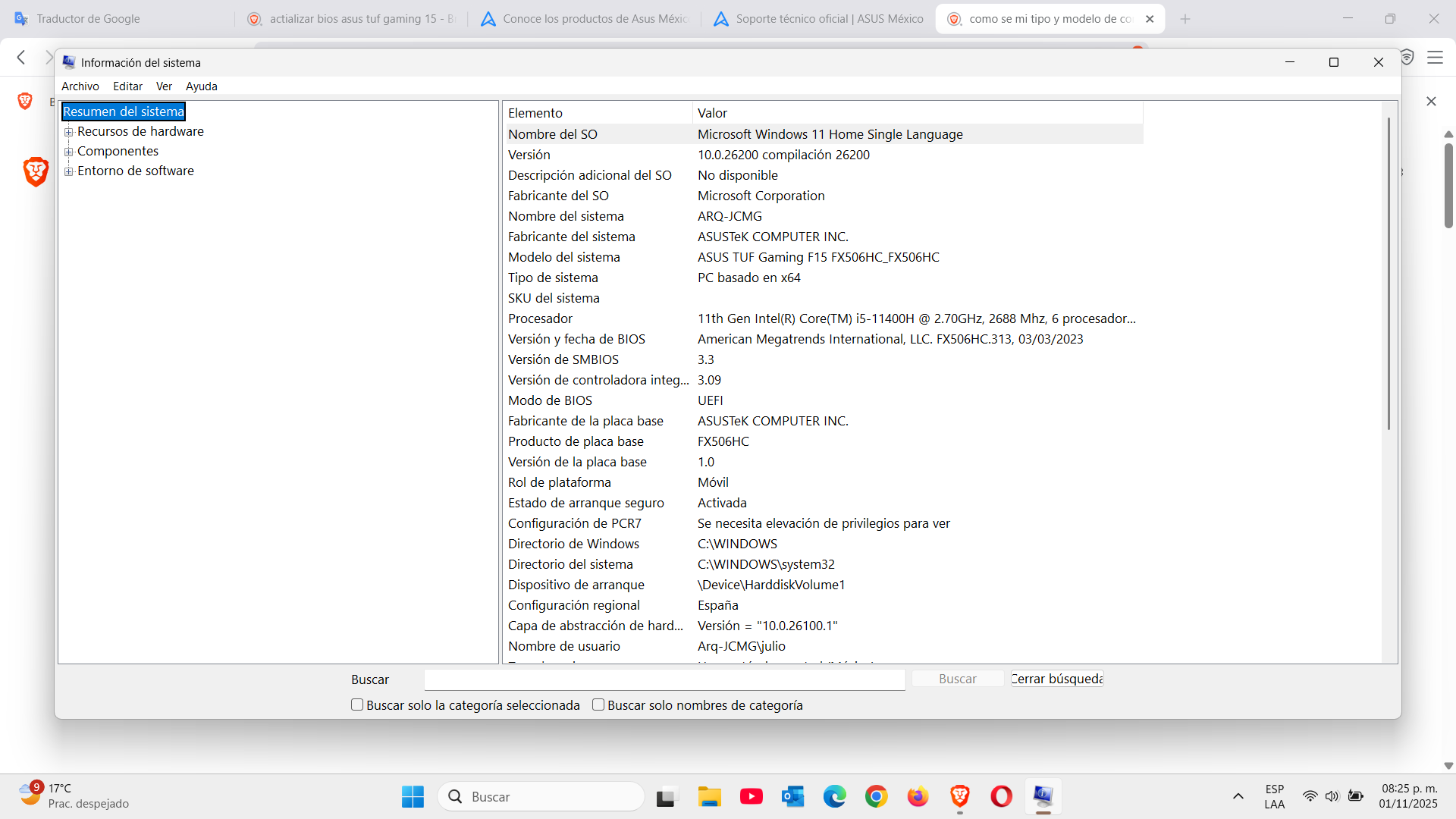Switch to Traductor de Google tab
Image resolution: width=1456 pixels, height=819 pixels.
tap(88, 19)
